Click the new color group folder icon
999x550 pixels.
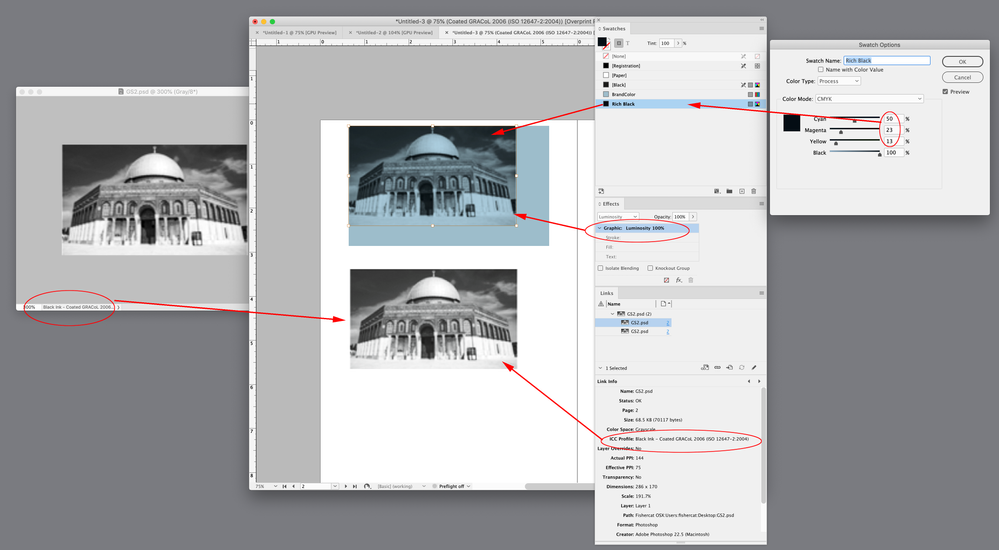pos(729,191)
